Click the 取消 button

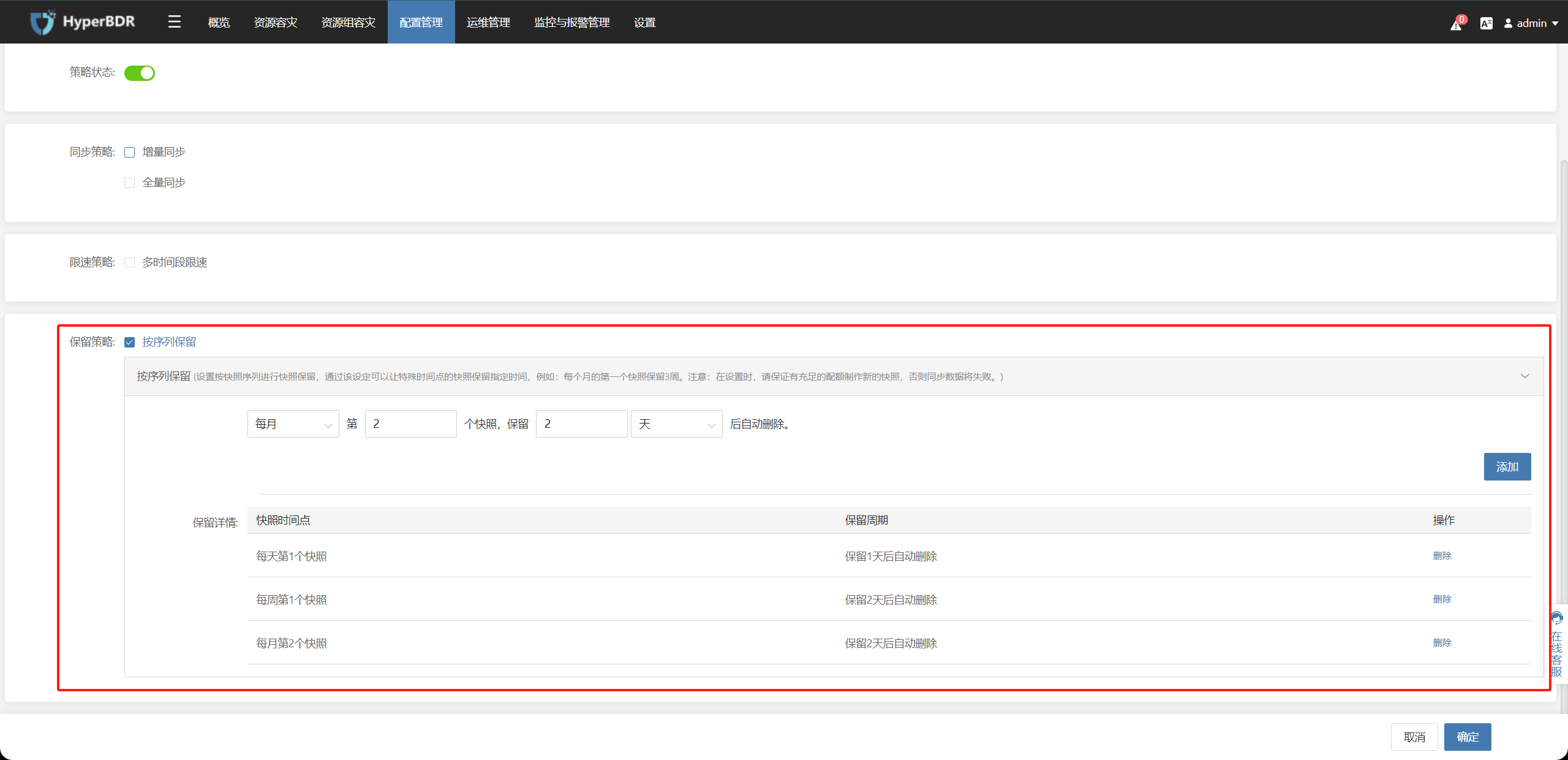click(1414, 737)
